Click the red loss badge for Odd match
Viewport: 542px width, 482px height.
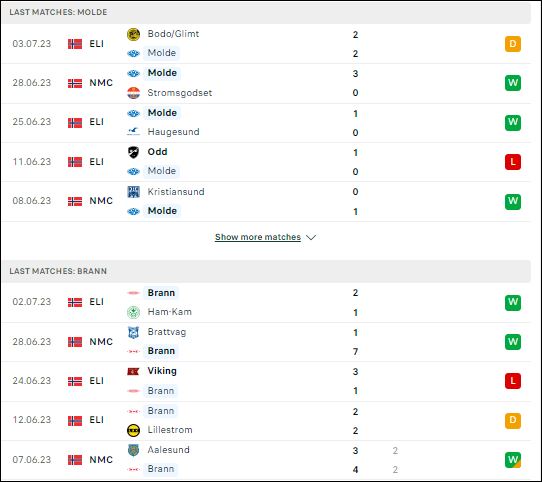pyautogui.click(x=513, y=162)
